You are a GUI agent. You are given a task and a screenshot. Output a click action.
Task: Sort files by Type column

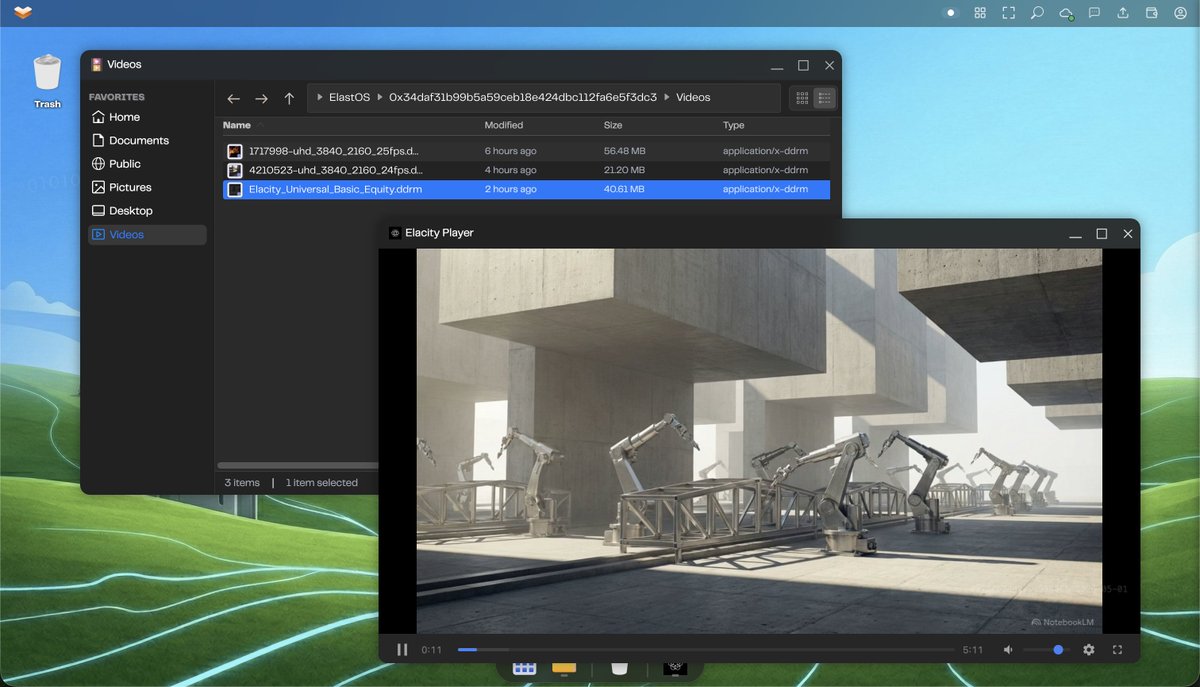click(734, 125)
